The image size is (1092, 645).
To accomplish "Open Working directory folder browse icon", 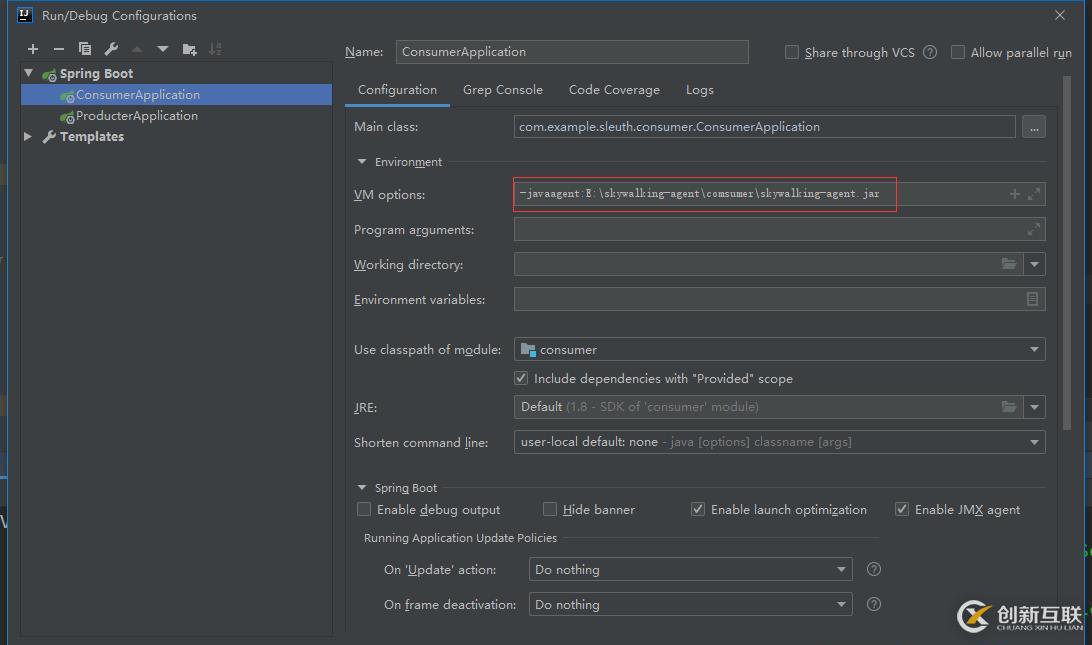I will [1009, 264].
